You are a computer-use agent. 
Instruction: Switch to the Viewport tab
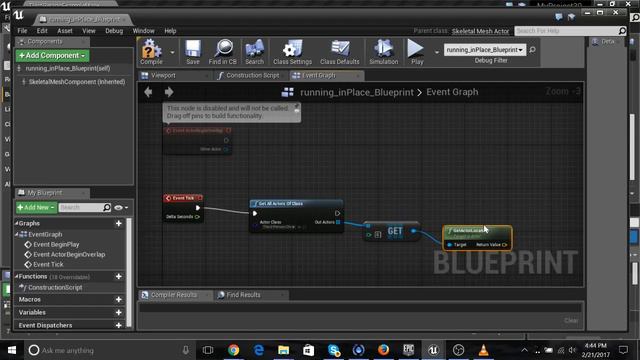175,76
